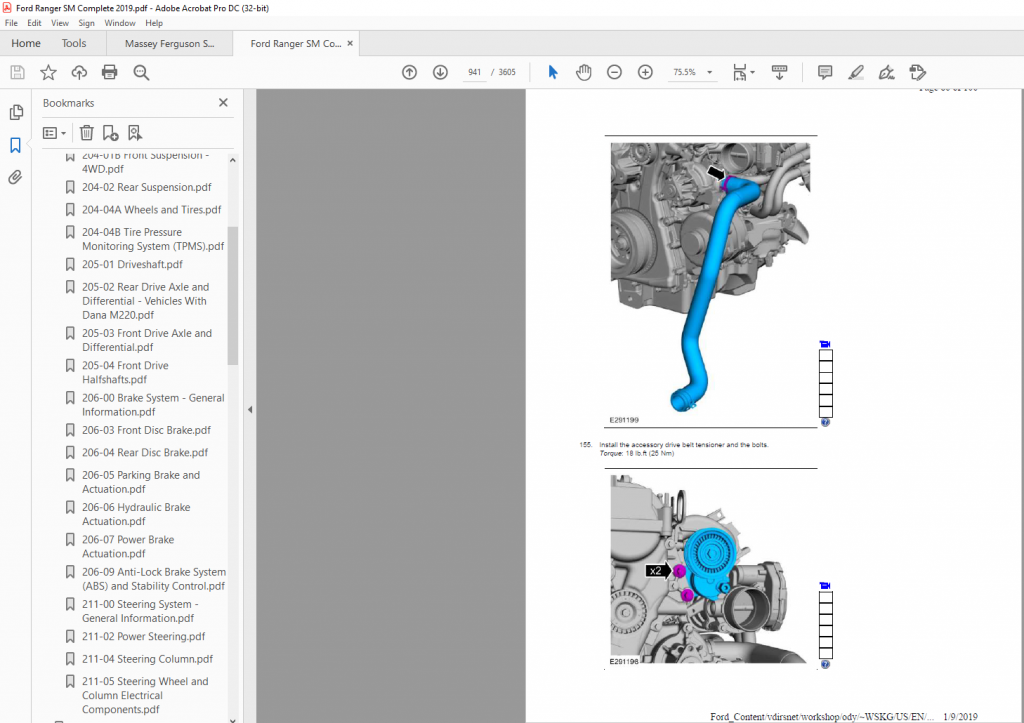Zoom out with minus icon
1024x723 pixels.
614,72
